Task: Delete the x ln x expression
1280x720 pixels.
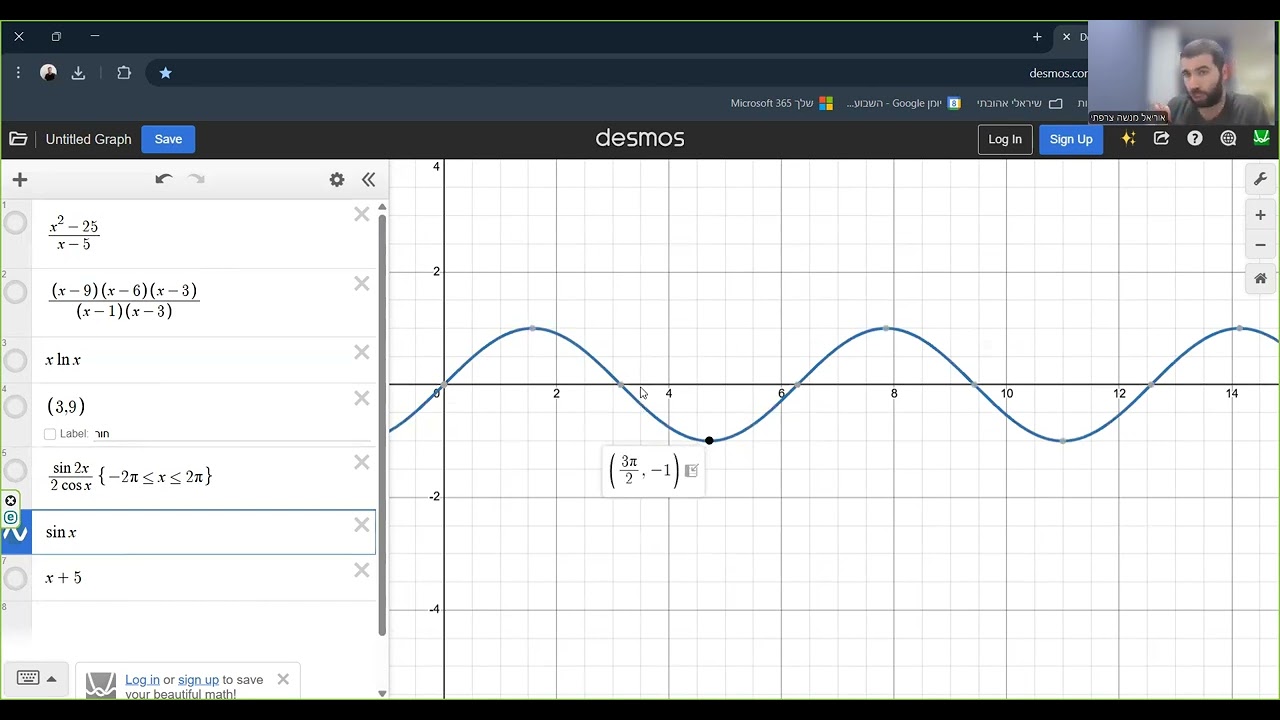Action: (362, 352)
